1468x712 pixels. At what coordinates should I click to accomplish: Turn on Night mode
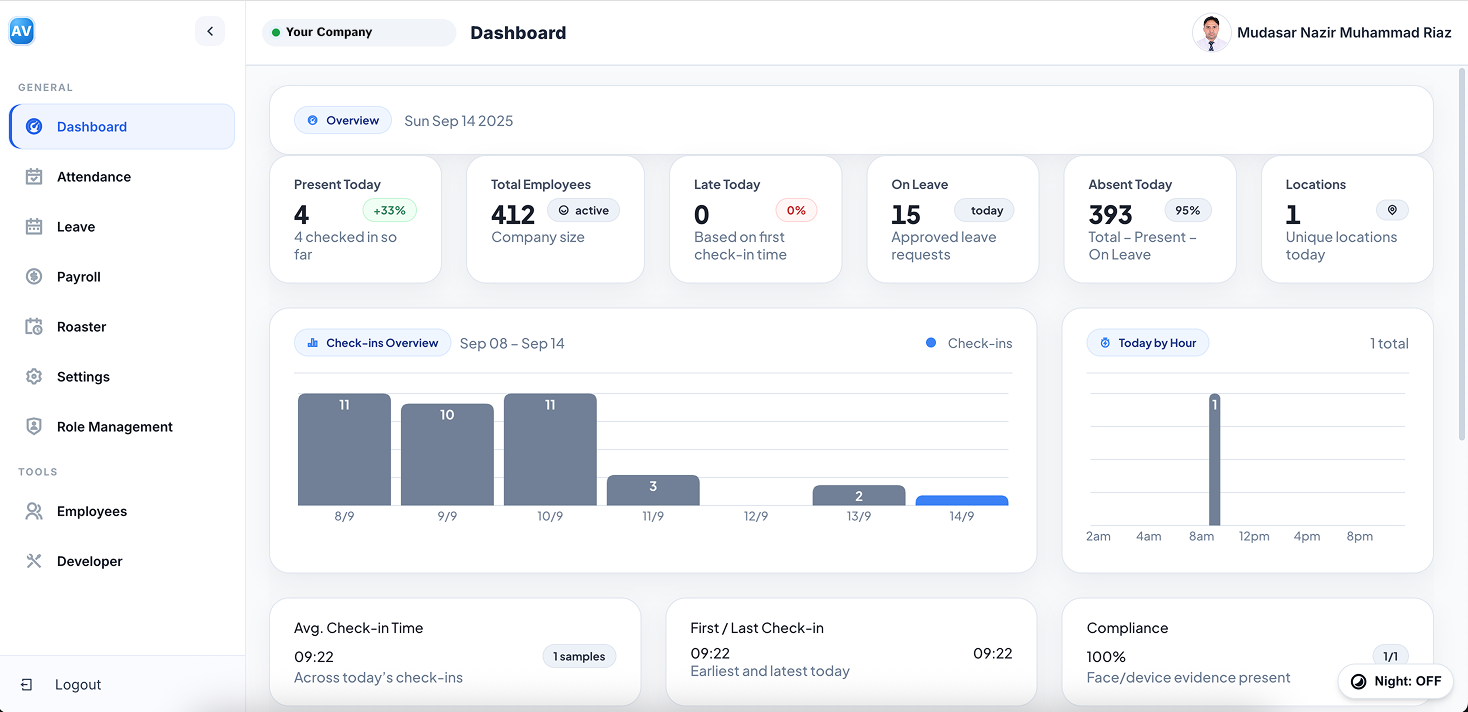(x=1396, y=681)
